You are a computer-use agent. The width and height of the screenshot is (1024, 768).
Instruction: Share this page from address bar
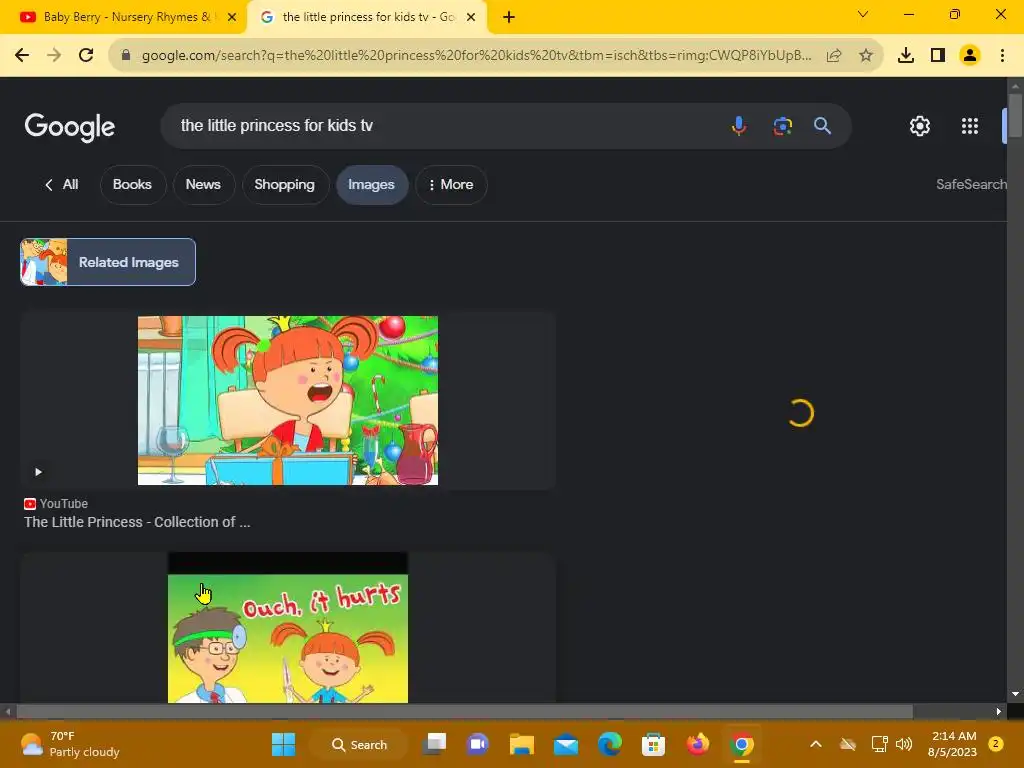[834, 56]
